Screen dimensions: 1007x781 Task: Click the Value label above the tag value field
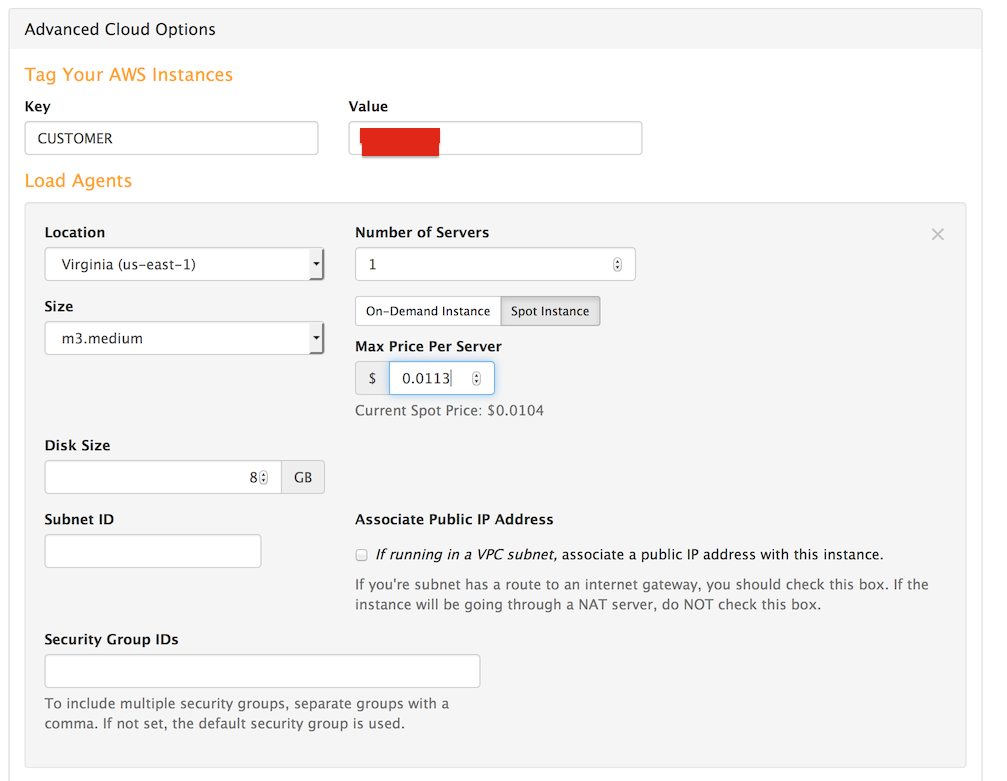[368, 107]
